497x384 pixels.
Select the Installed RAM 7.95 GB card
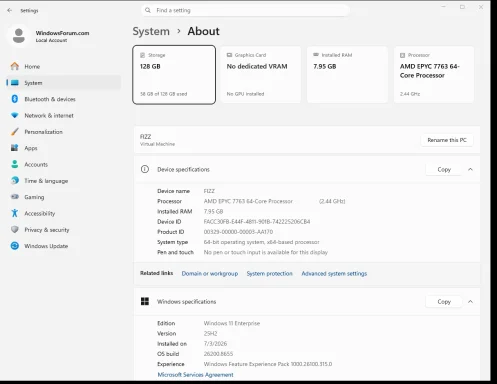347,75
